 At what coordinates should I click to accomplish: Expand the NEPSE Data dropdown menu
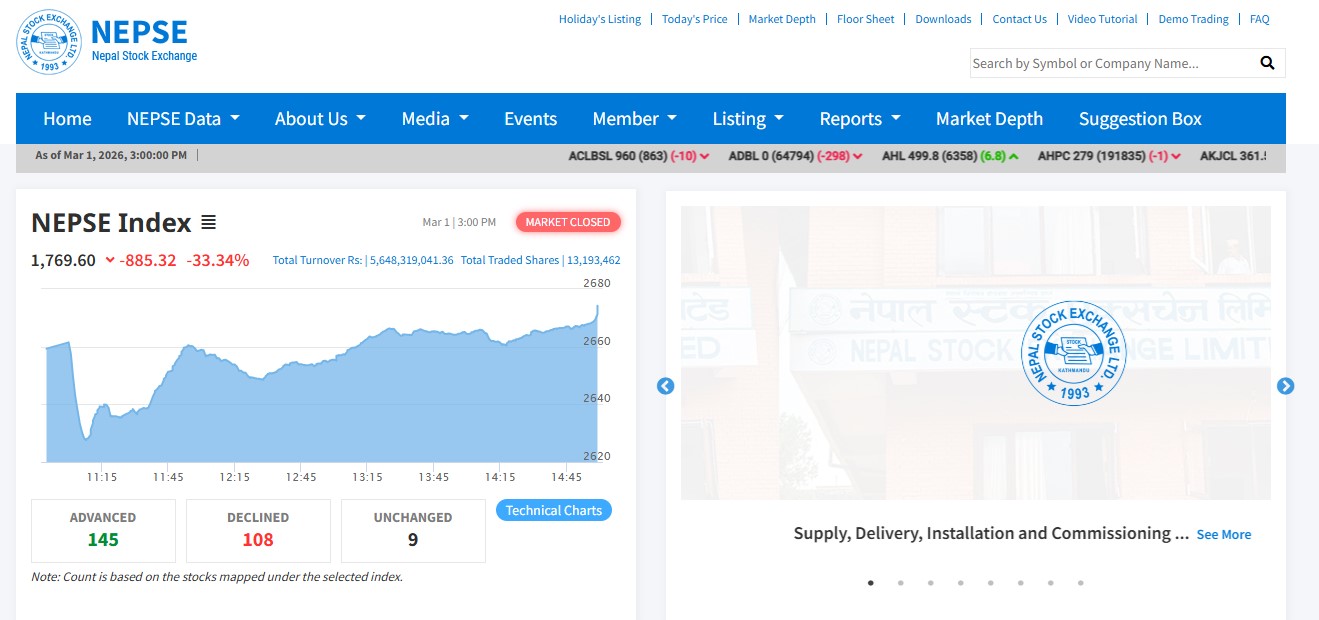point(183,119)
